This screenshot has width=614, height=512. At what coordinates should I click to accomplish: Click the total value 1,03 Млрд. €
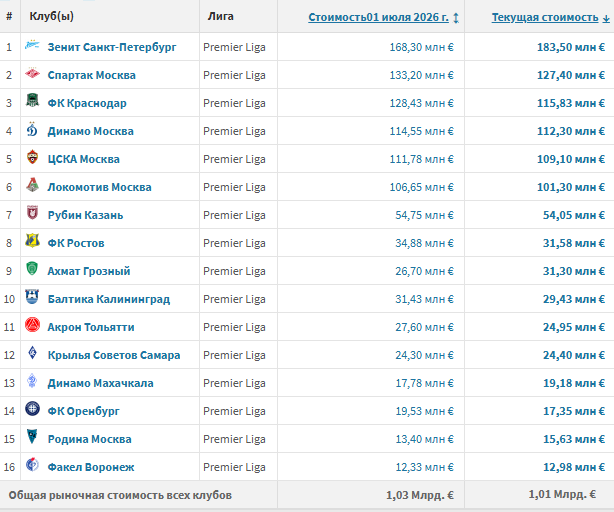[x=420, y=495]
